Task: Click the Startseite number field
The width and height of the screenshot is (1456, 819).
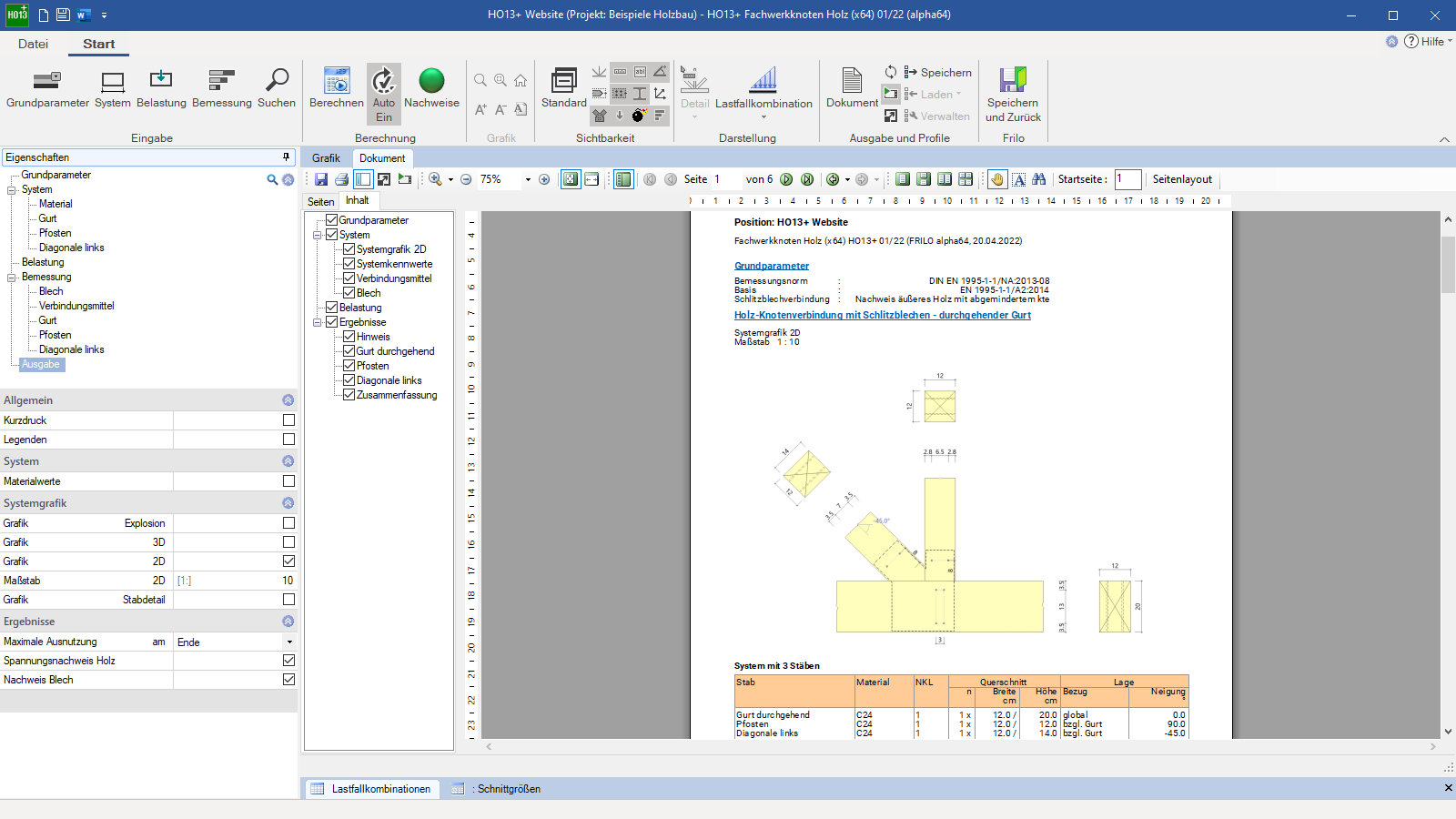Action: (x=1127, y=179)
